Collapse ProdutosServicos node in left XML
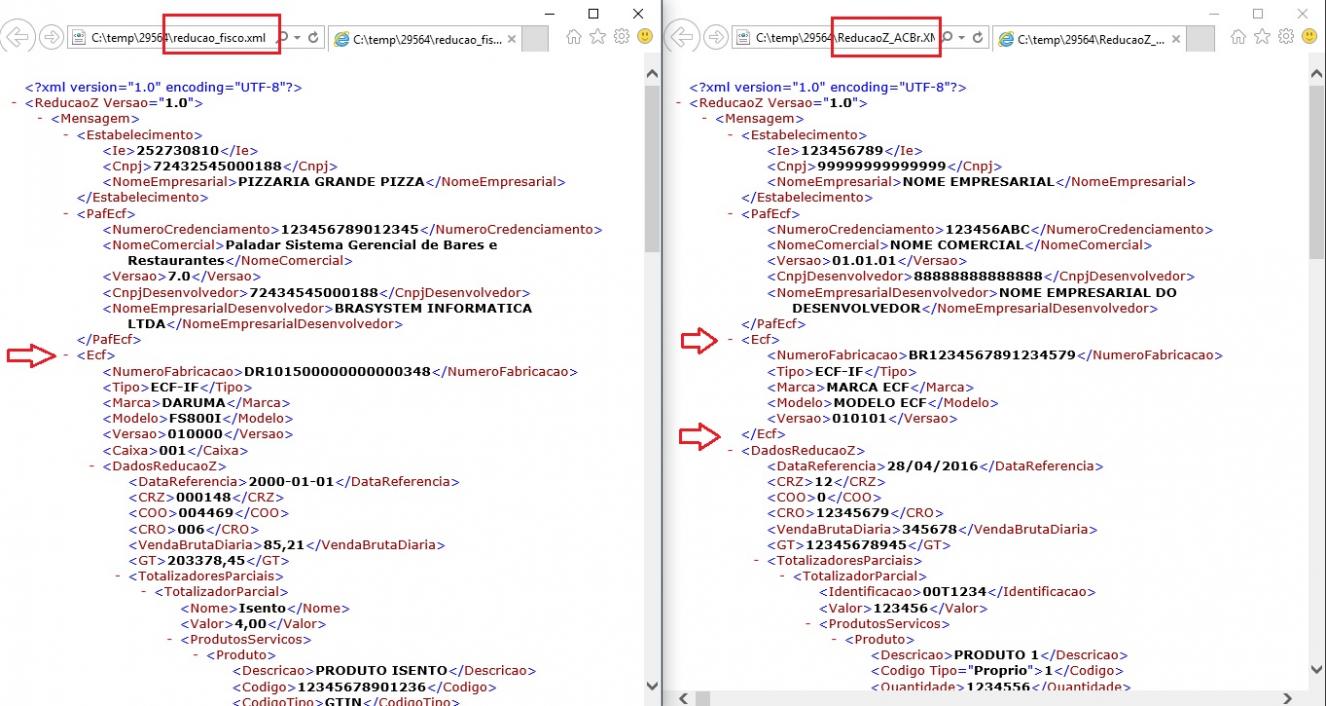1326x706 pixels. tap(170, 639)
